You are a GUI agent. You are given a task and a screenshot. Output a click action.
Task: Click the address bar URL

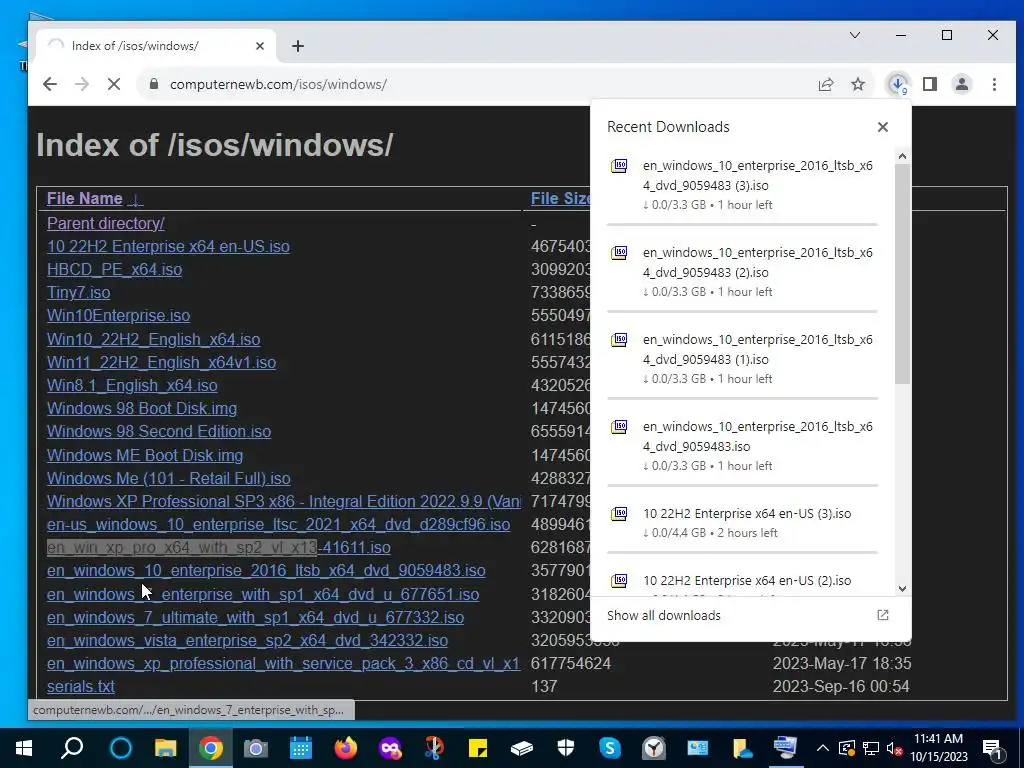coord(278,84)
